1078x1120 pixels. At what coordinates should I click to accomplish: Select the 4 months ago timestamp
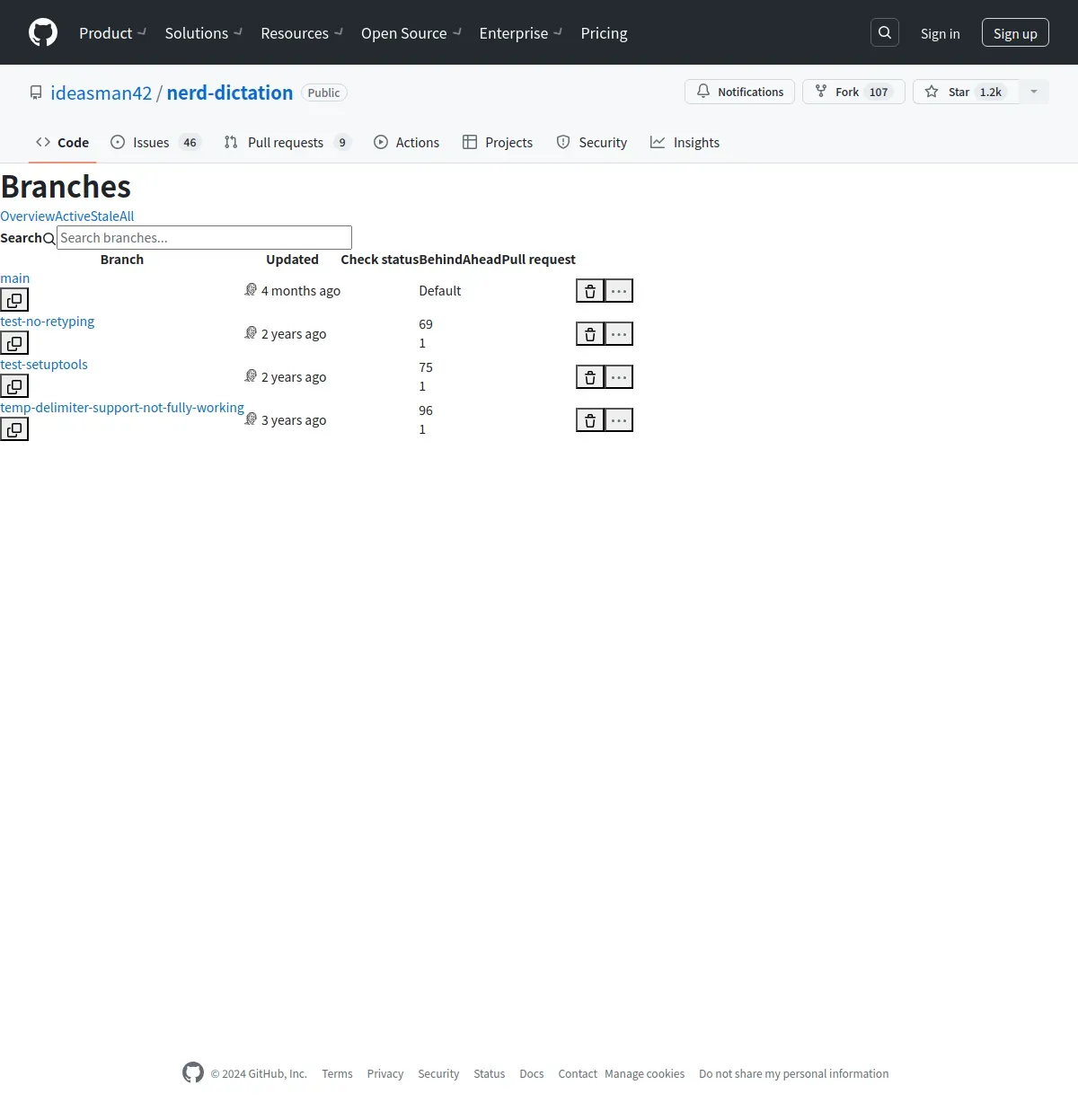(x=301, y=291)
